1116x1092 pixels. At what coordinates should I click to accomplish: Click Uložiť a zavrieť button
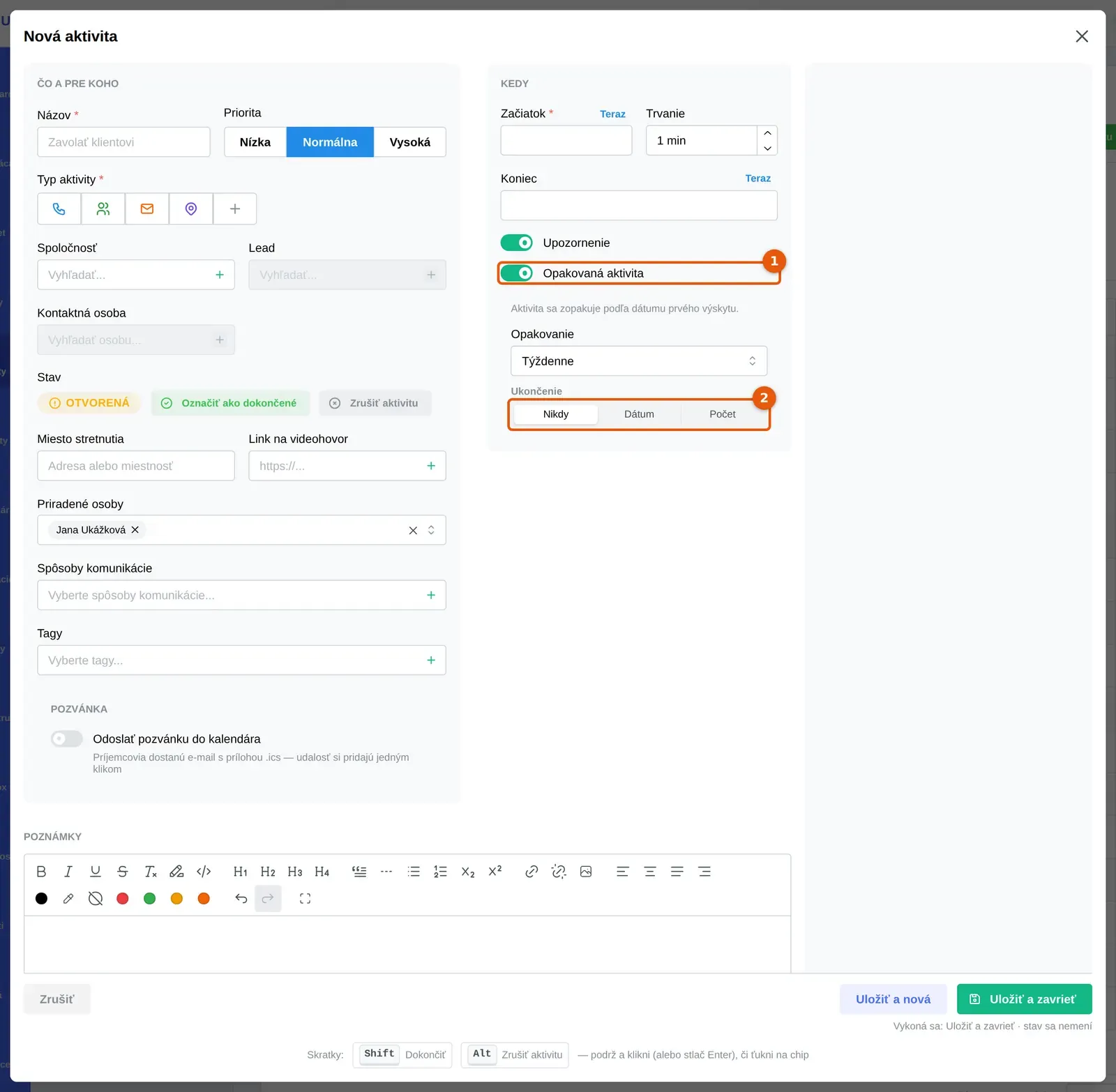[x=1024, y=999]
